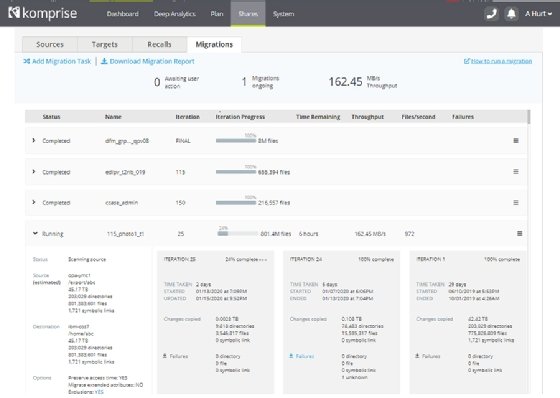Expand the edipr_t2nb_019 migration row
This screenshot has width=560, height=398.
pyautogui.click(x=34, y=171)
